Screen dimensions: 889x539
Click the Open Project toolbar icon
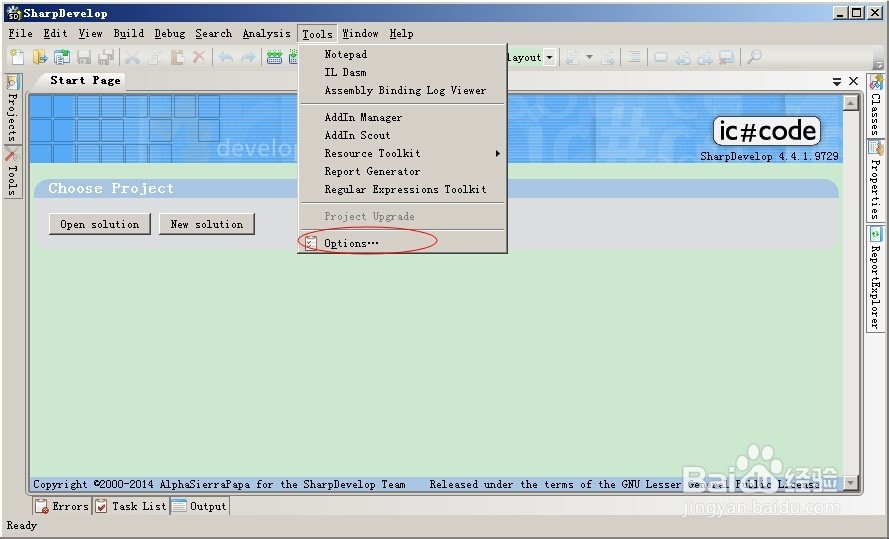[62, 57]
